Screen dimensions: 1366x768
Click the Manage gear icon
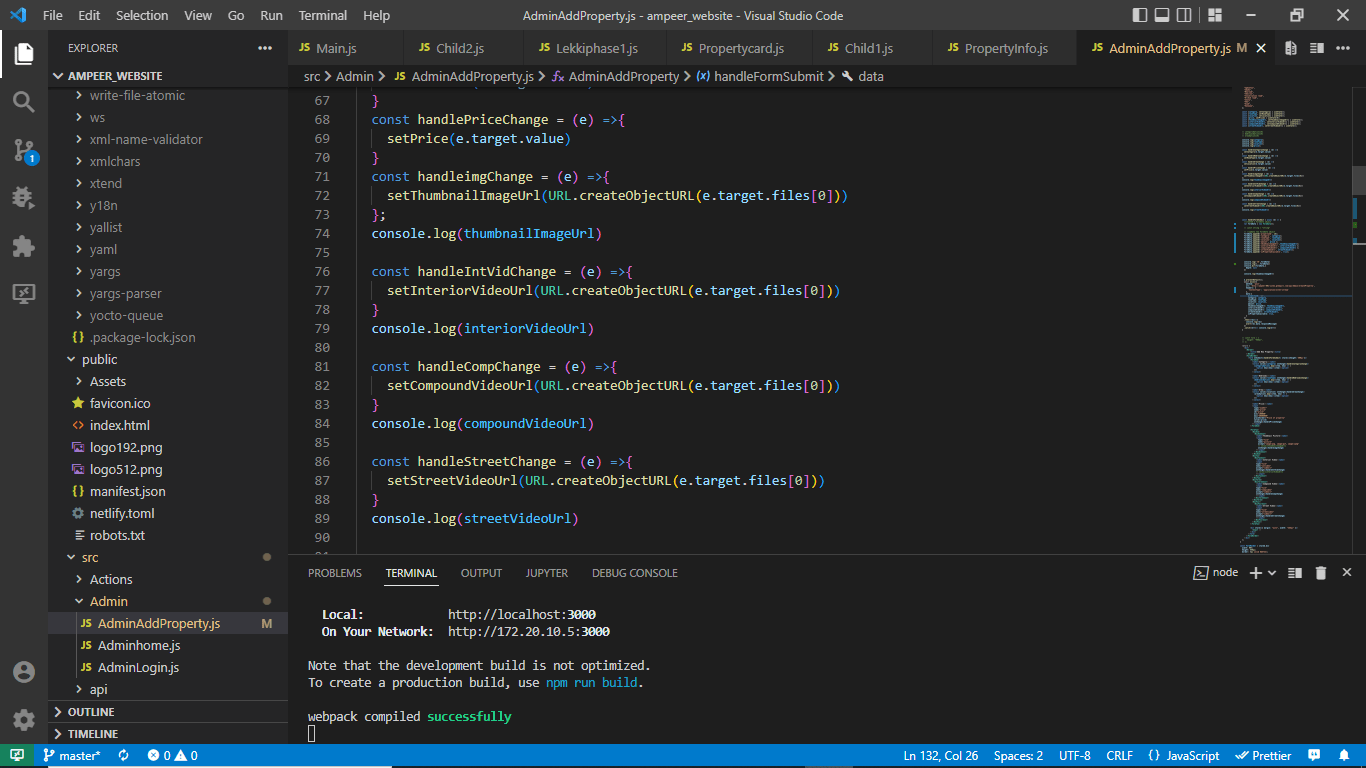(x=22, y=719)
